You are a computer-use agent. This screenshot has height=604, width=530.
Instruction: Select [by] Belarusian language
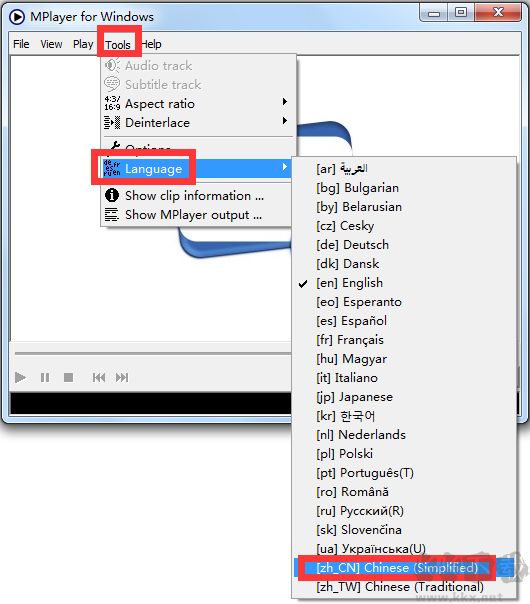[x=404, y=207]
